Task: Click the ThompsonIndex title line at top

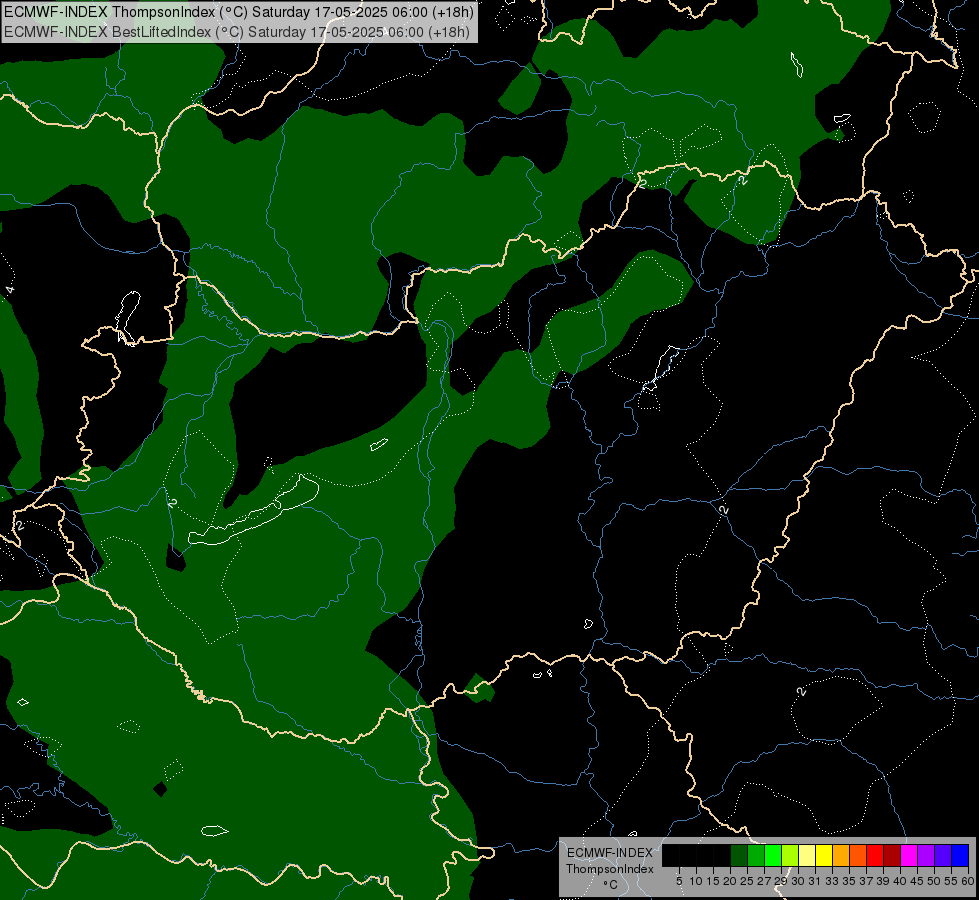Action: [239, 12]
